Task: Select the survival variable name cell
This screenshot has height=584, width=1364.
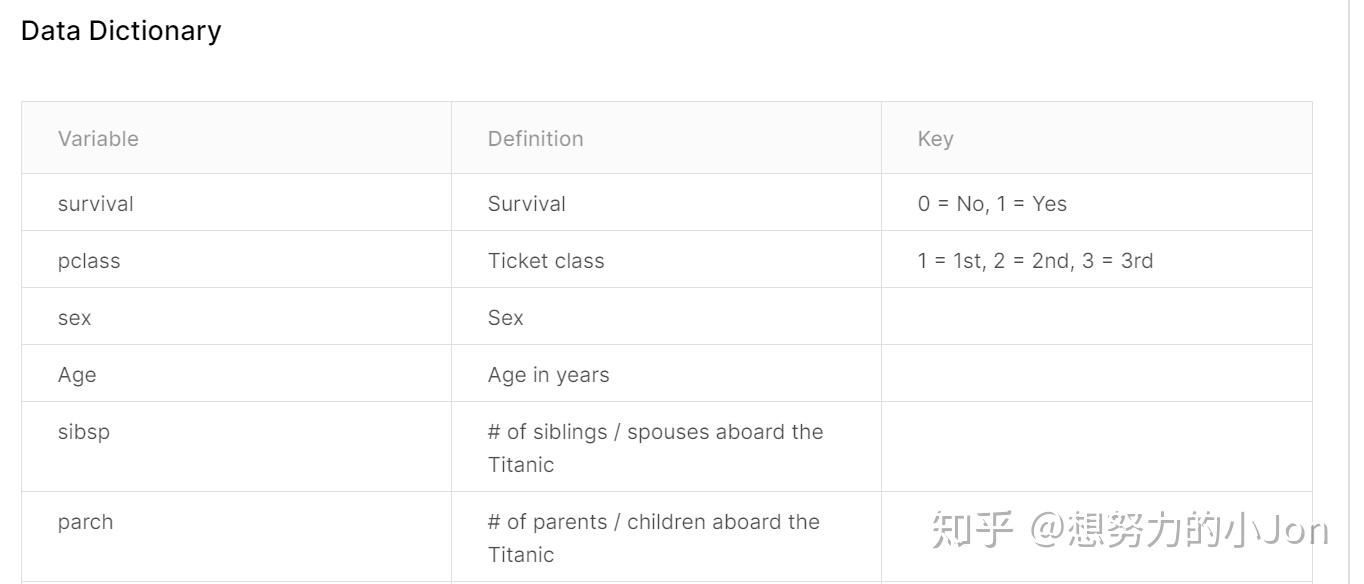Action: click(x=95, y=204)
